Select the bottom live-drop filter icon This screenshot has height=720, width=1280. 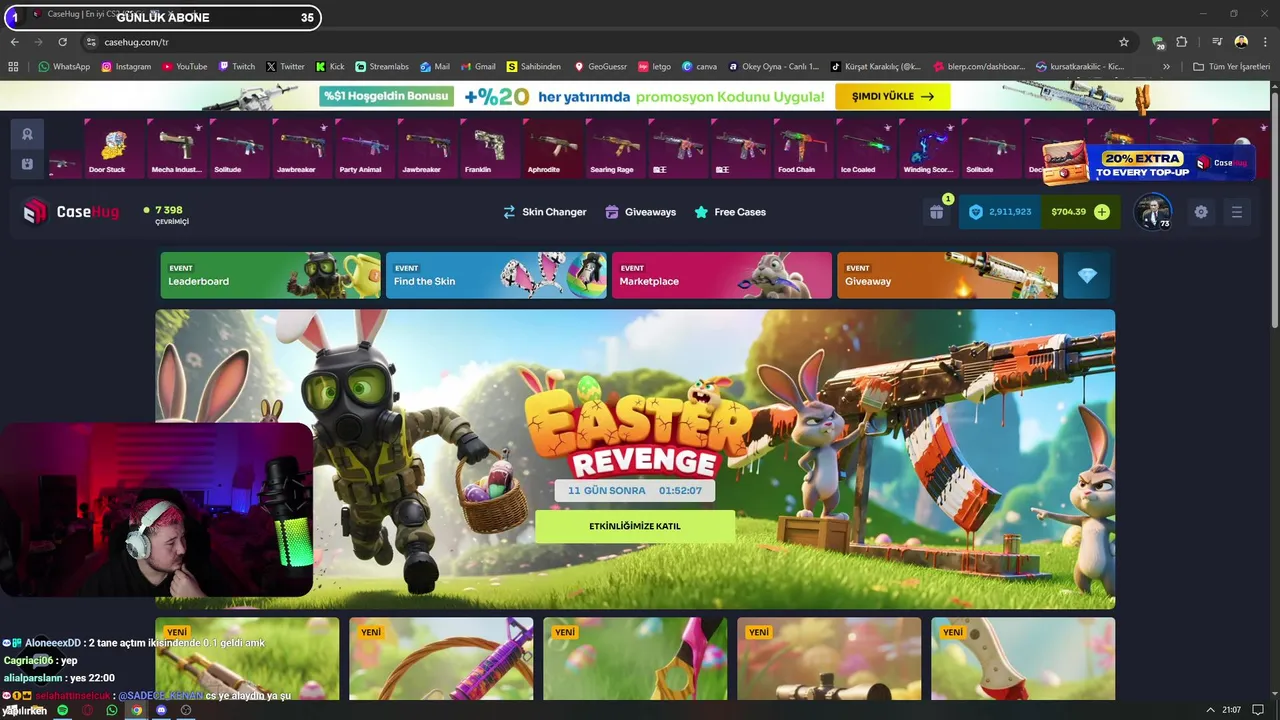pos(27,164)
